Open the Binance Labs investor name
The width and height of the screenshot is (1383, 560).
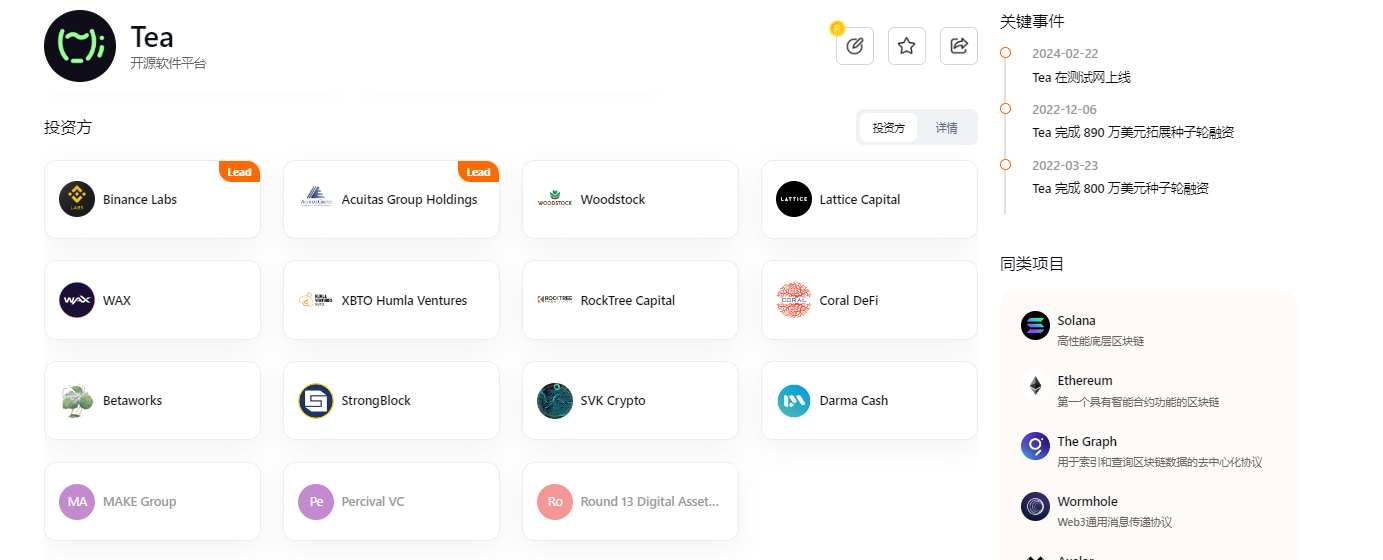click(x=140, y=199)
